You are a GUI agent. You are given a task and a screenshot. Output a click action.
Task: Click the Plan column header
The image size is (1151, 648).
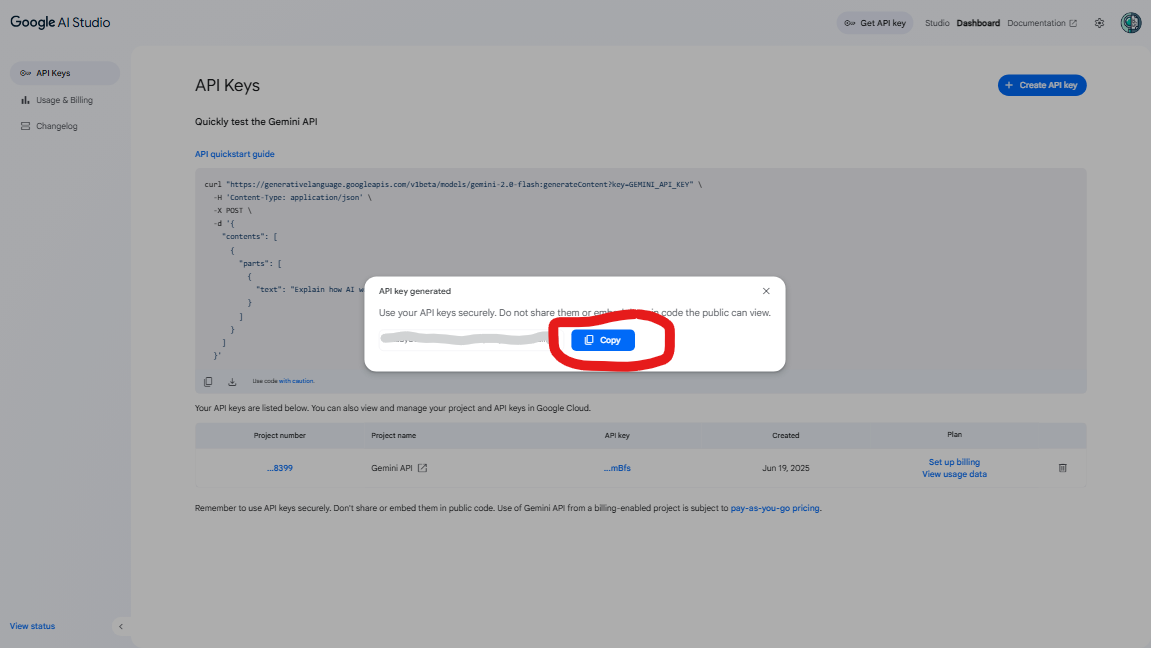(954, 434)
